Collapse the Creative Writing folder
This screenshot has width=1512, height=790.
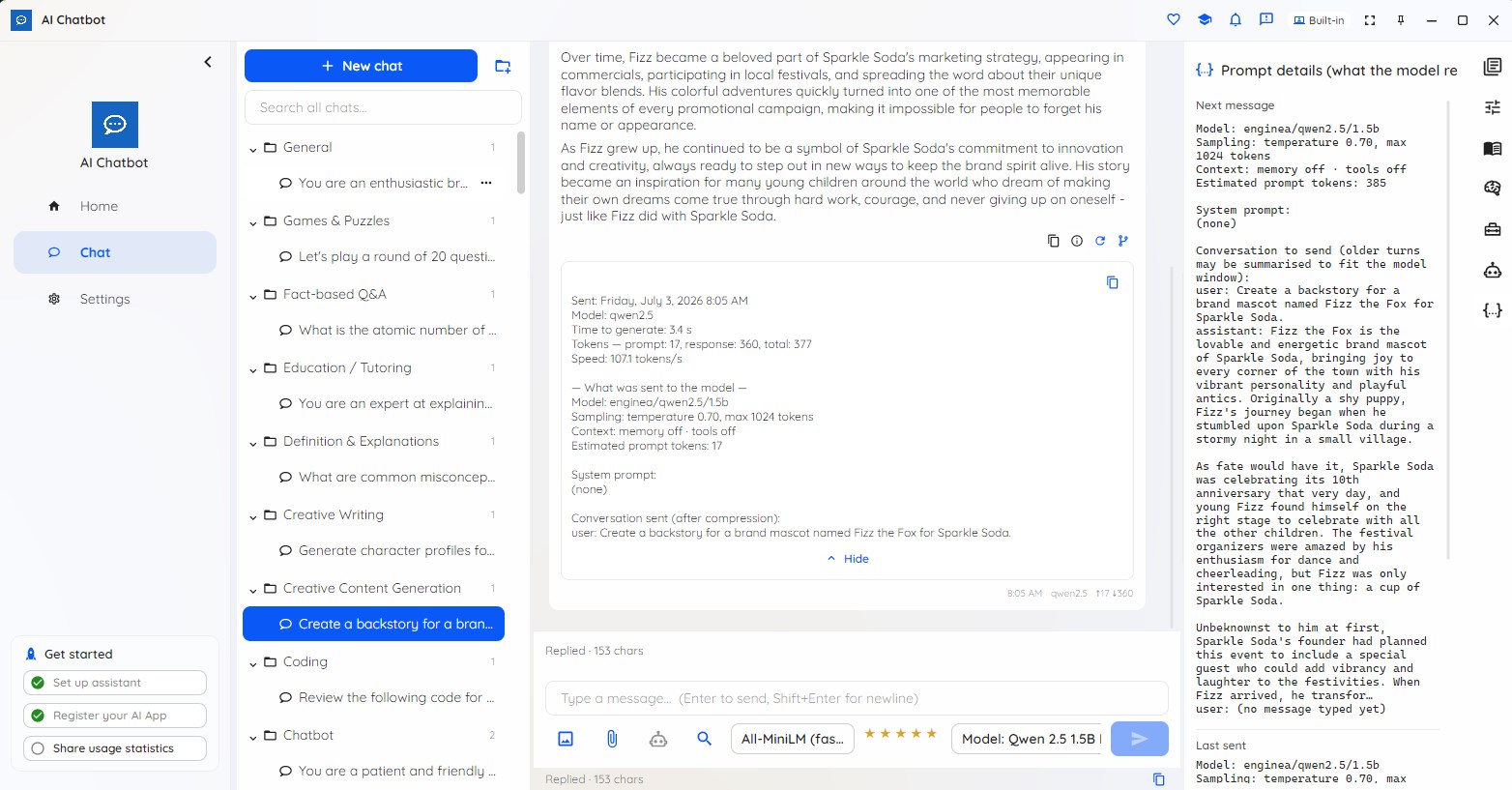(253, 515)
